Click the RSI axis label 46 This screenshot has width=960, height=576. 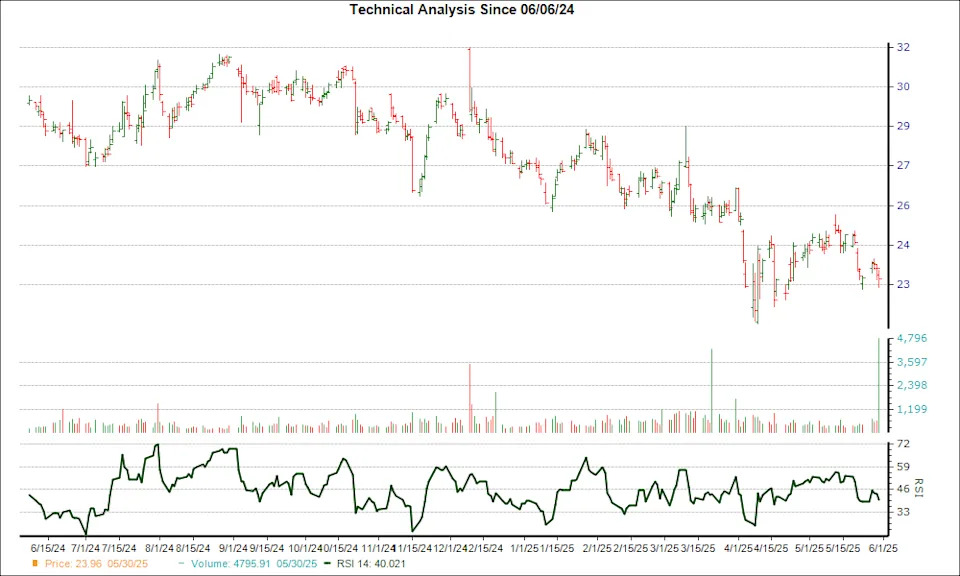coord(903,488)
